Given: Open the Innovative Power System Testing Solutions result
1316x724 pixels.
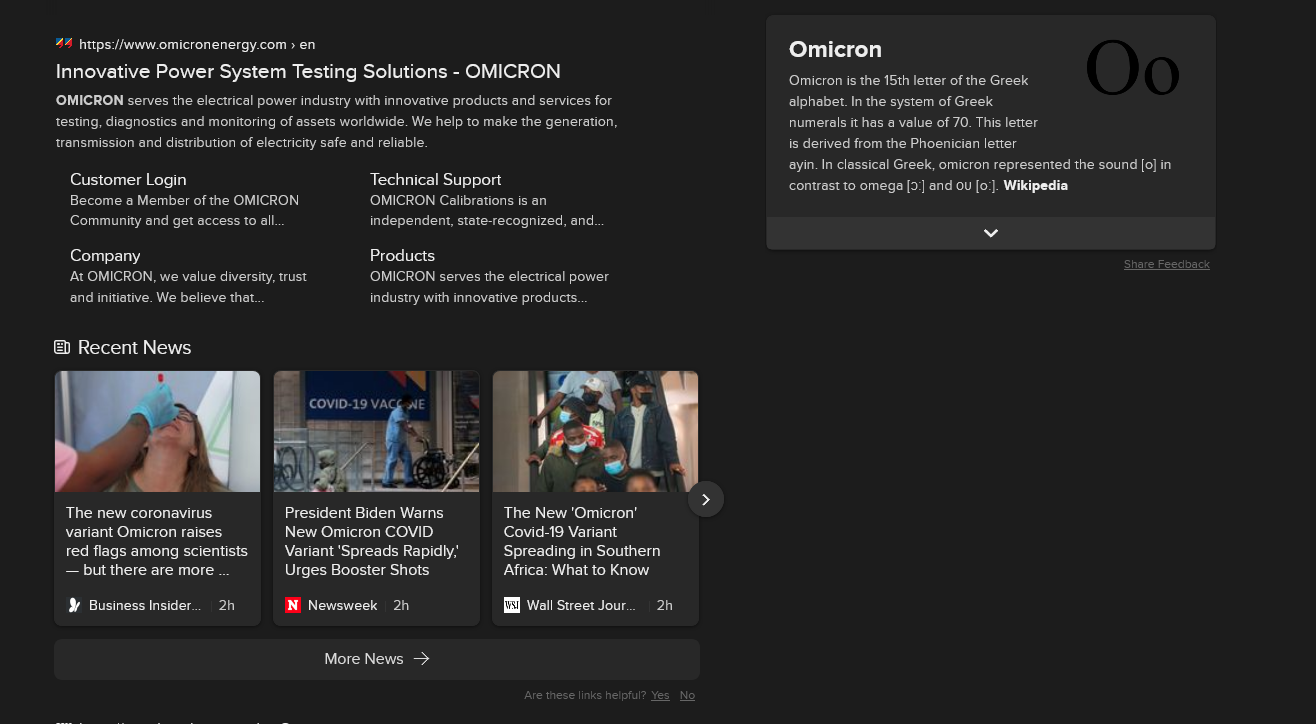Looking at the screenshot, I should (x=308, y=71).
